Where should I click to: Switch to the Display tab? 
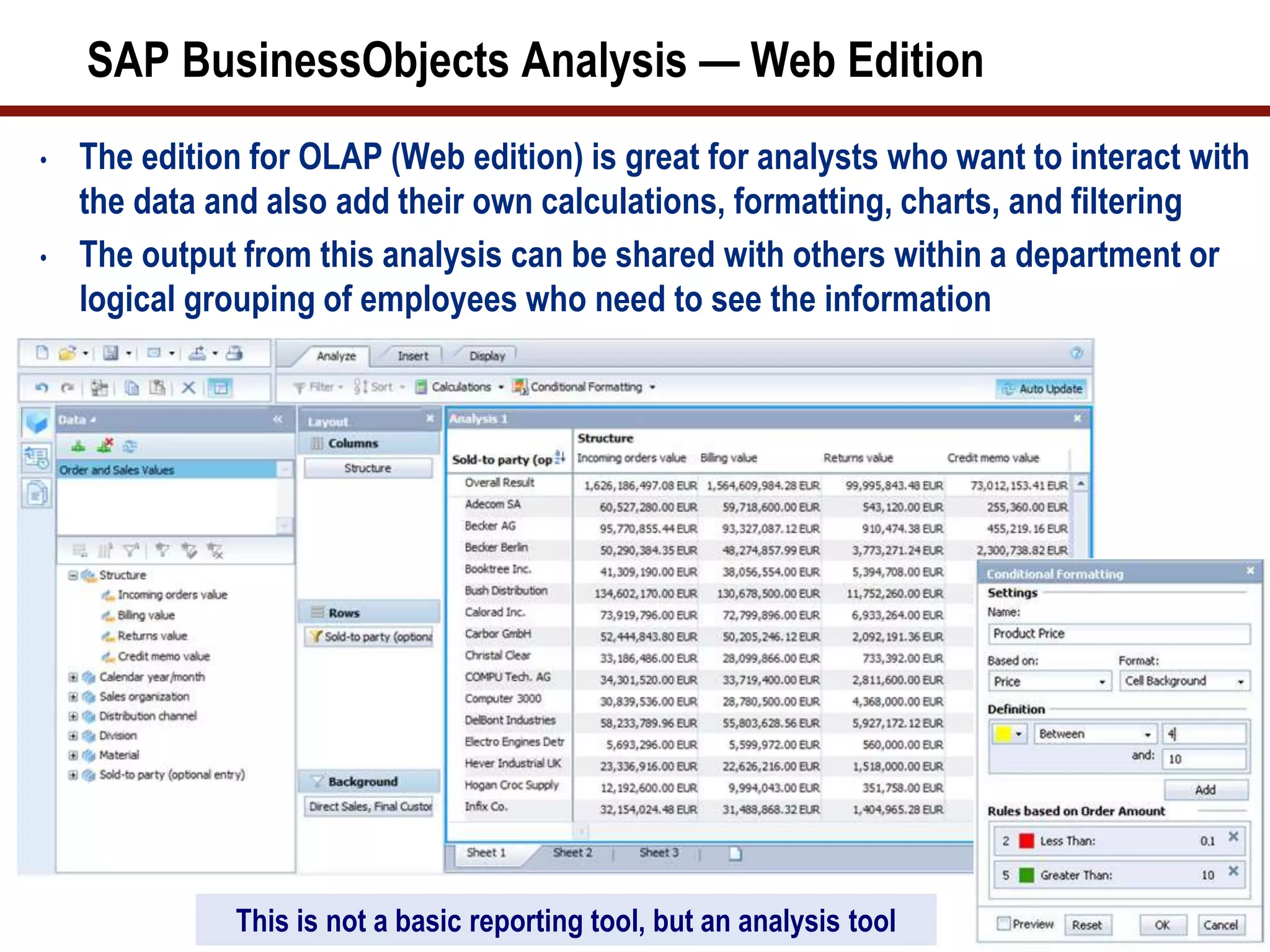487,356
